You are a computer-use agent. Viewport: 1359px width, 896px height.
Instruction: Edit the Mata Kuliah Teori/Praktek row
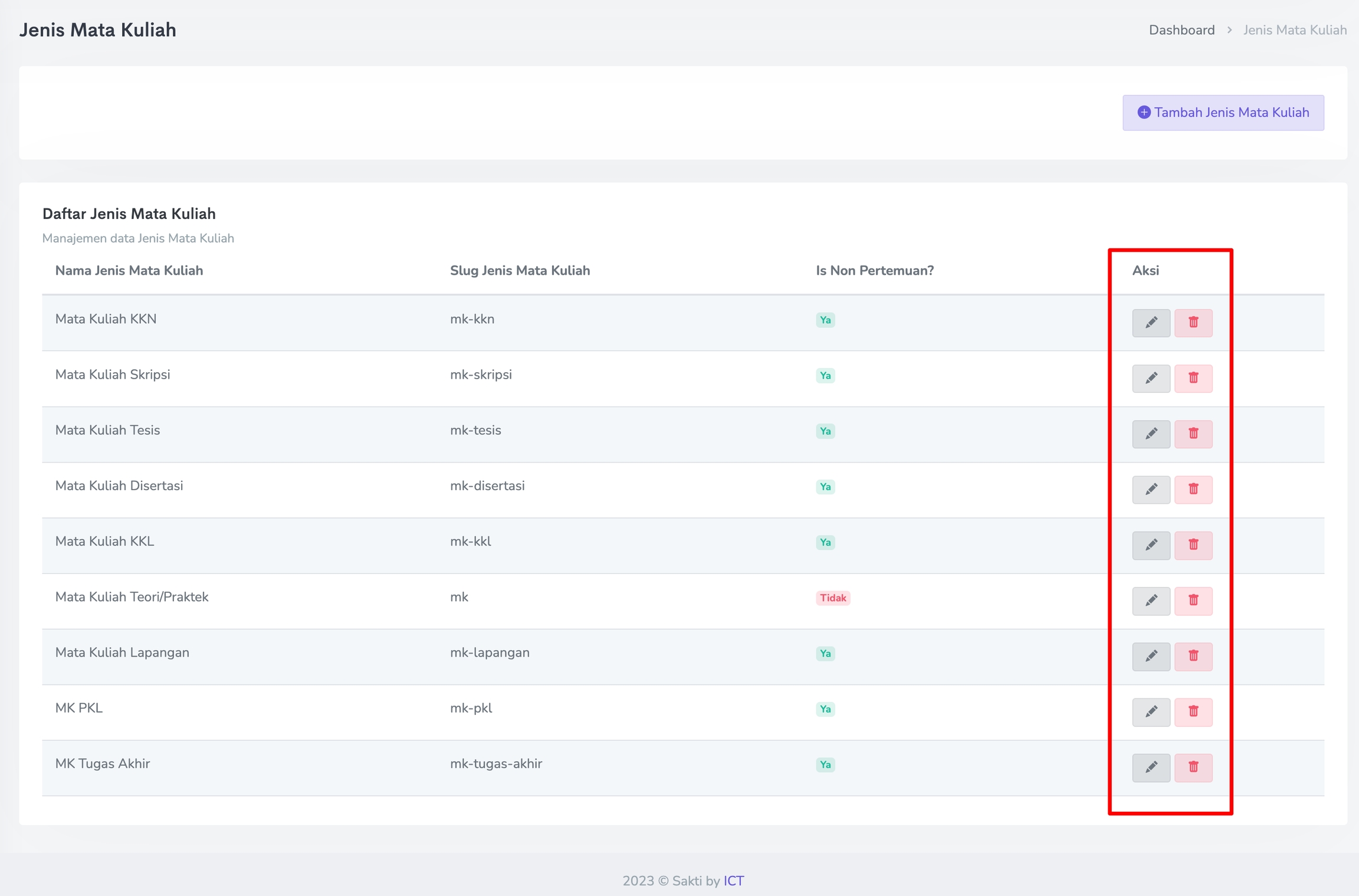coord(1151,600)
